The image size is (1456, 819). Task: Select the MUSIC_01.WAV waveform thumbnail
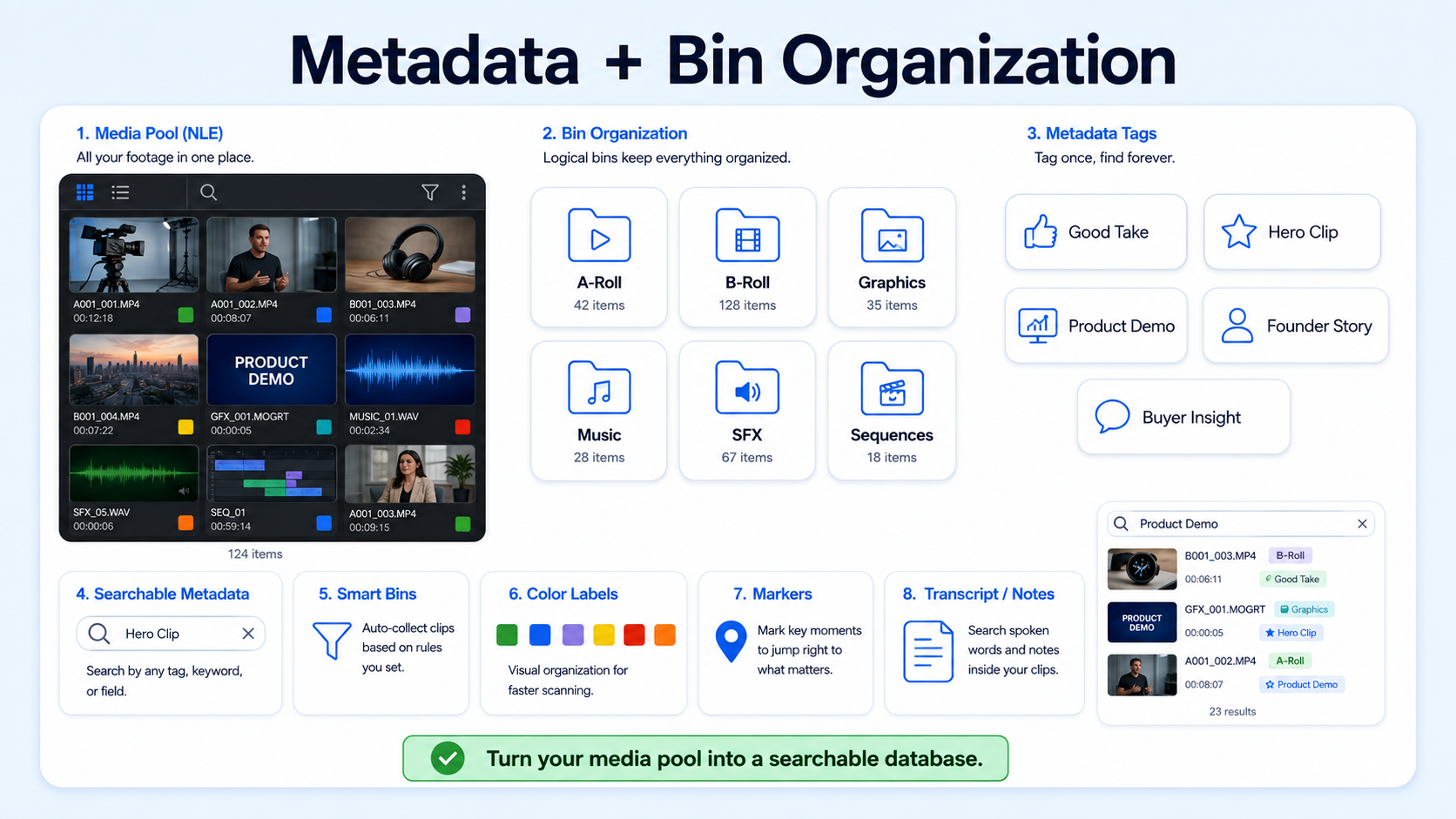[410, 370]
